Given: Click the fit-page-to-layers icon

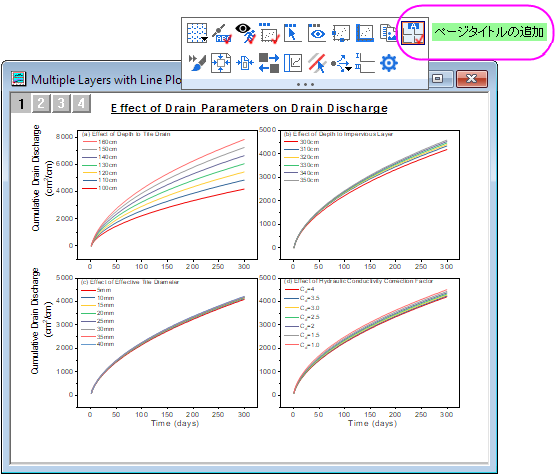Looking at the screenshot, I should tap(221, 63).
